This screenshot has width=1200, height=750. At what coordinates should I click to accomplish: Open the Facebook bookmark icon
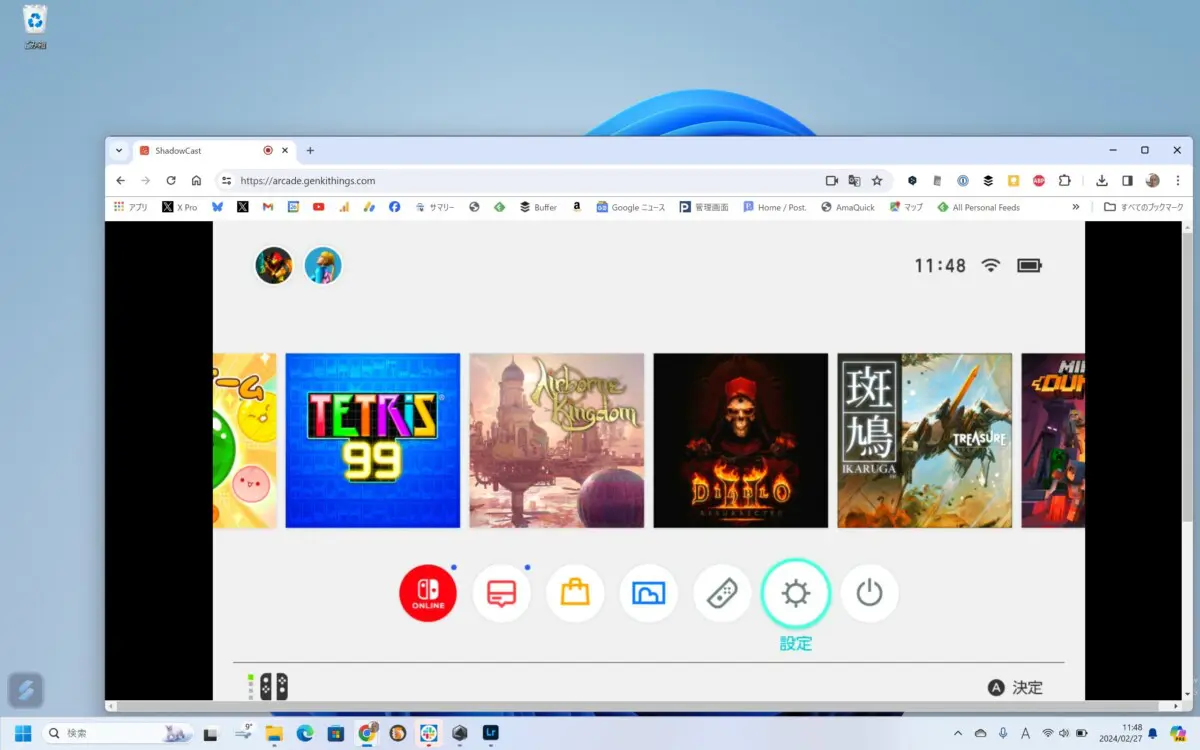coord(395,207)
